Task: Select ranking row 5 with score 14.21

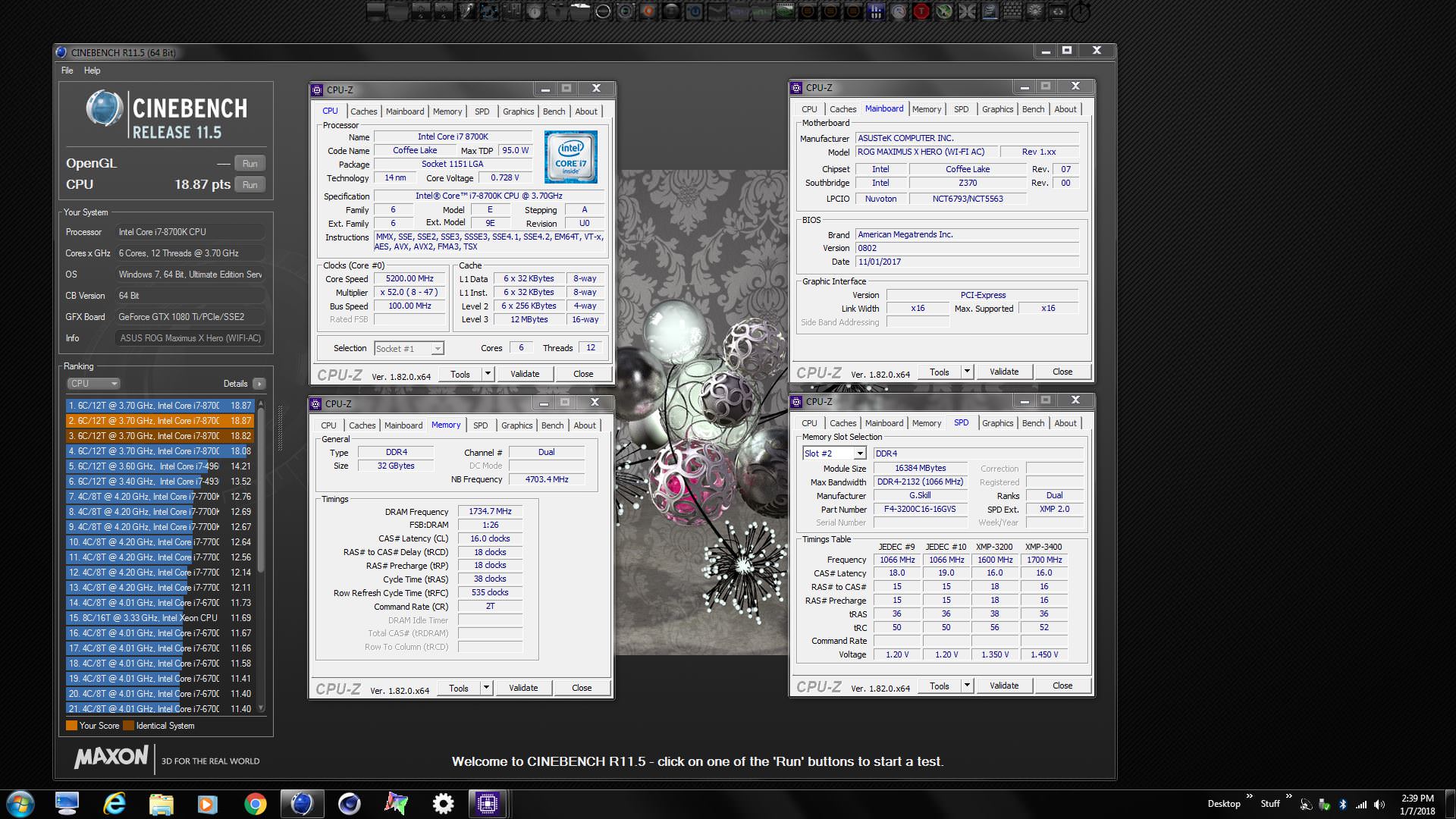Action: coord(160,466)
